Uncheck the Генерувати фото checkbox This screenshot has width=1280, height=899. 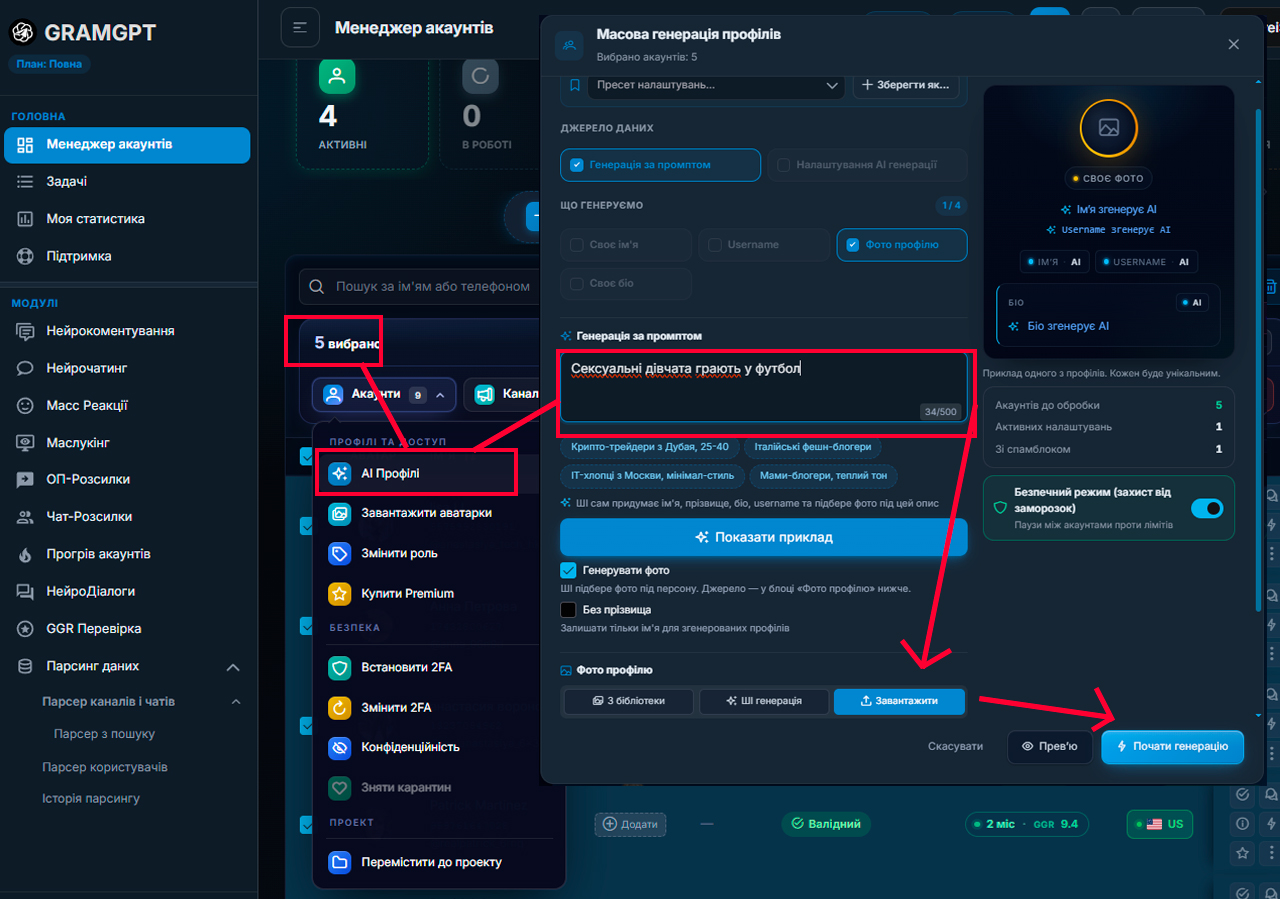[x=568, y=570]
